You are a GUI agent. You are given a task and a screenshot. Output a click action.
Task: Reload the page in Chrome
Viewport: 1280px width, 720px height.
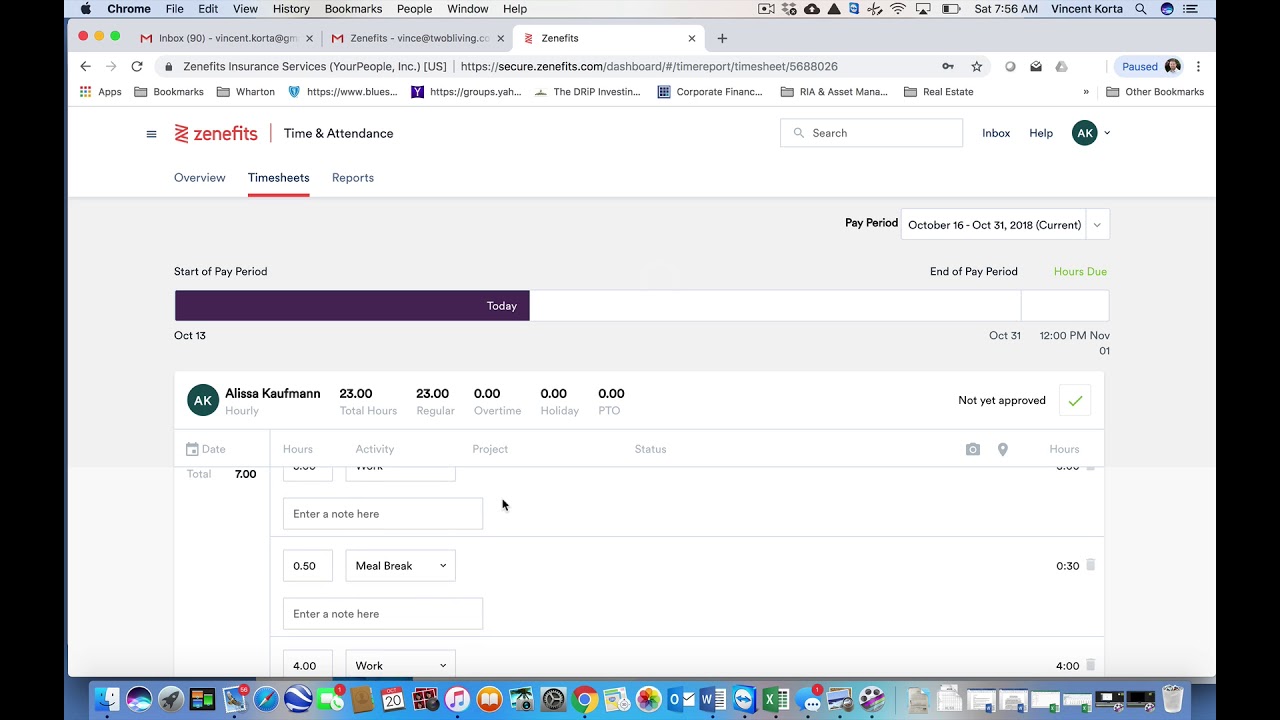coord(137,67)
